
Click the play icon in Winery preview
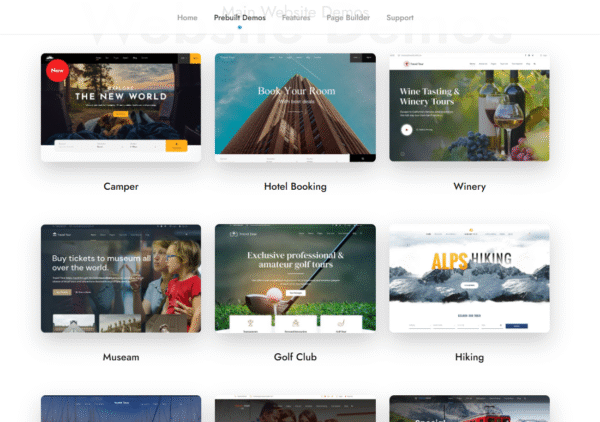click(x=406, y=130)
